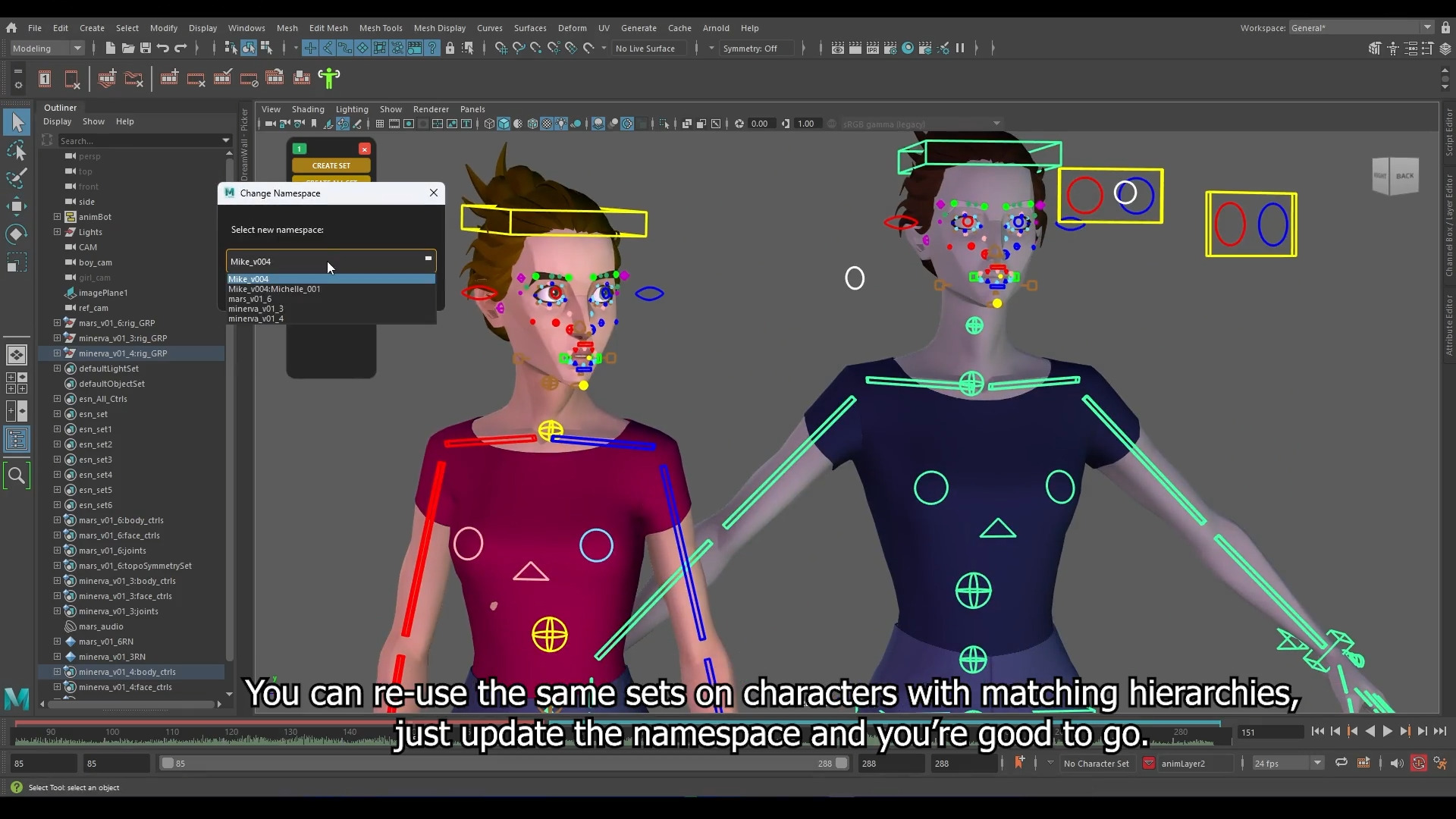Screen dimensions: 1456x819
Task: Toggle loop playback icon
Action: click(x=1341, y=763)
